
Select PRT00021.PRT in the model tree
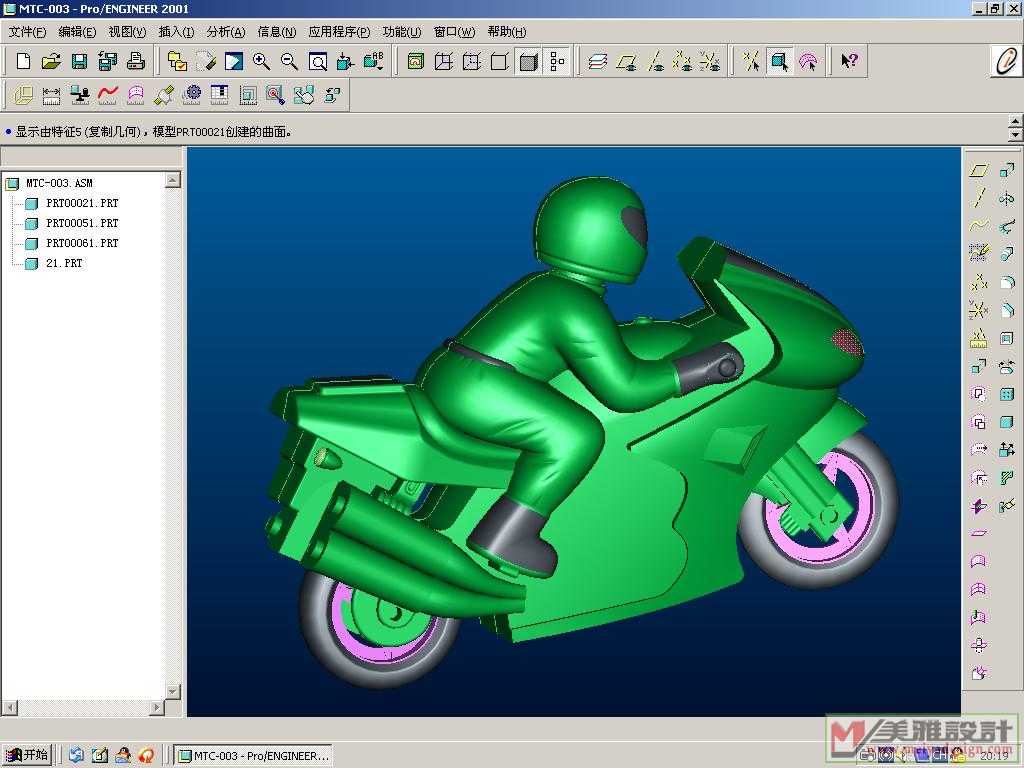82,203
